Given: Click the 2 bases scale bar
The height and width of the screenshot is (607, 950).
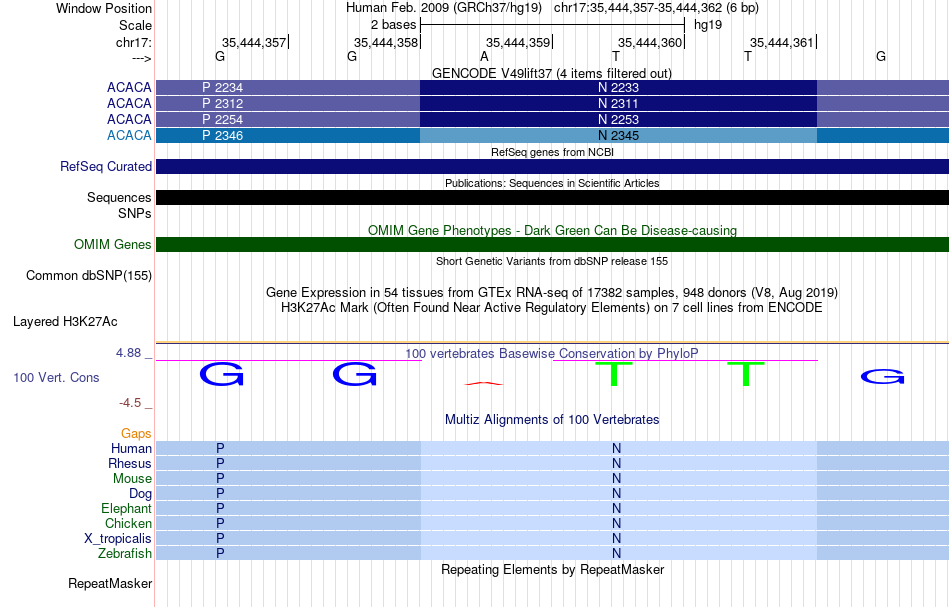Looking at the screenshot, I should [x=552, y=25].
